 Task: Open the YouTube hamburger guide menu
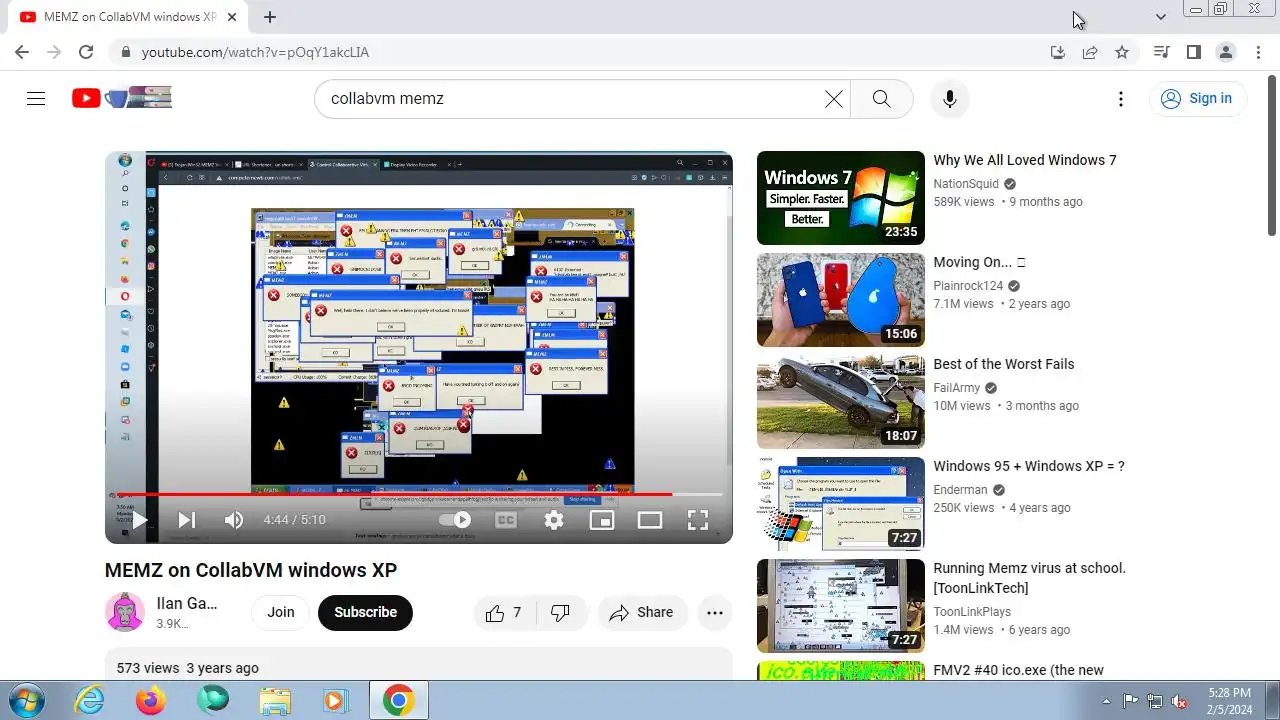point(36,98)
